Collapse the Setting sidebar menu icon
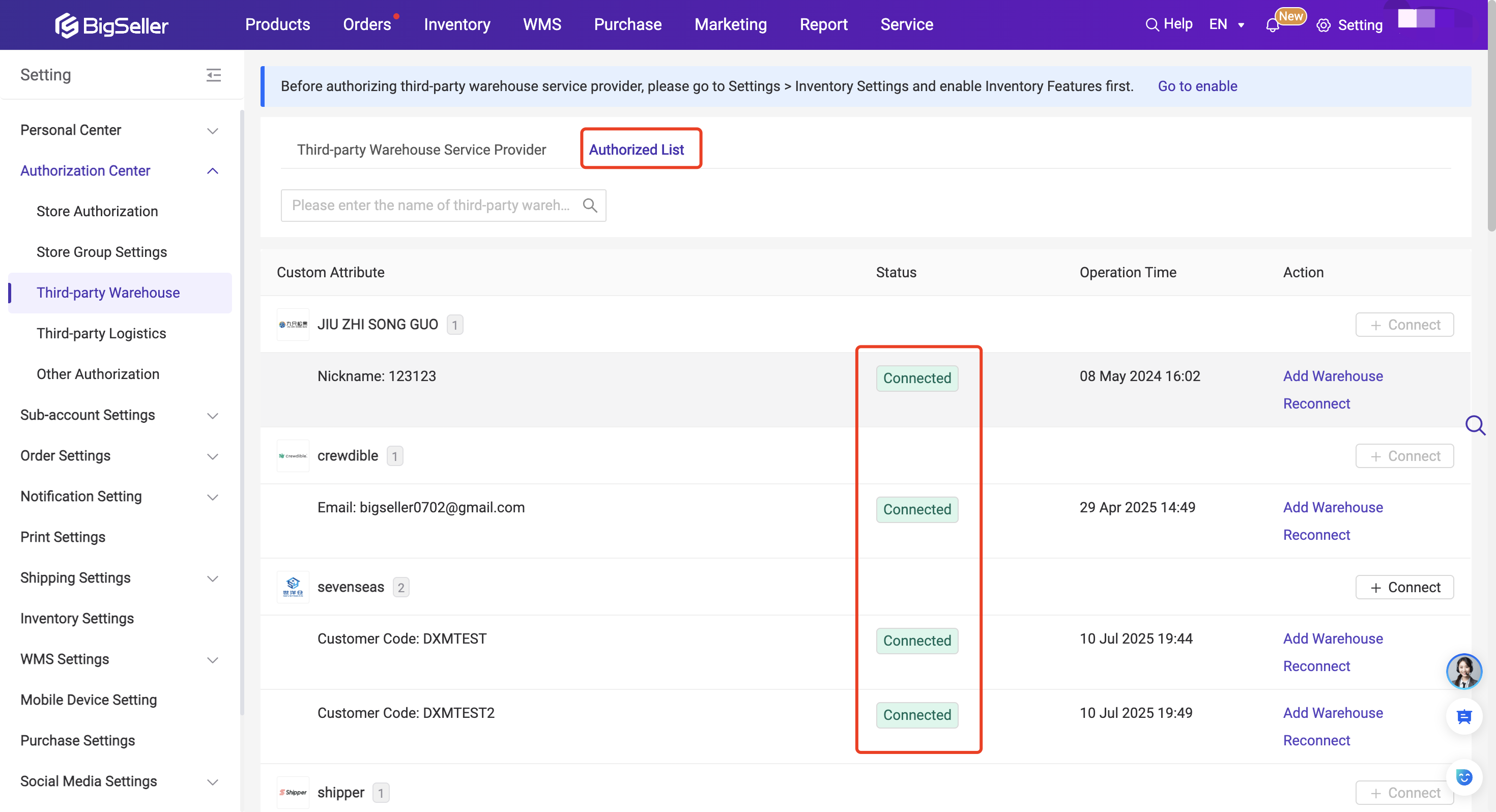The width and height of the screenshot is (1496, 812). click(213, 75)
